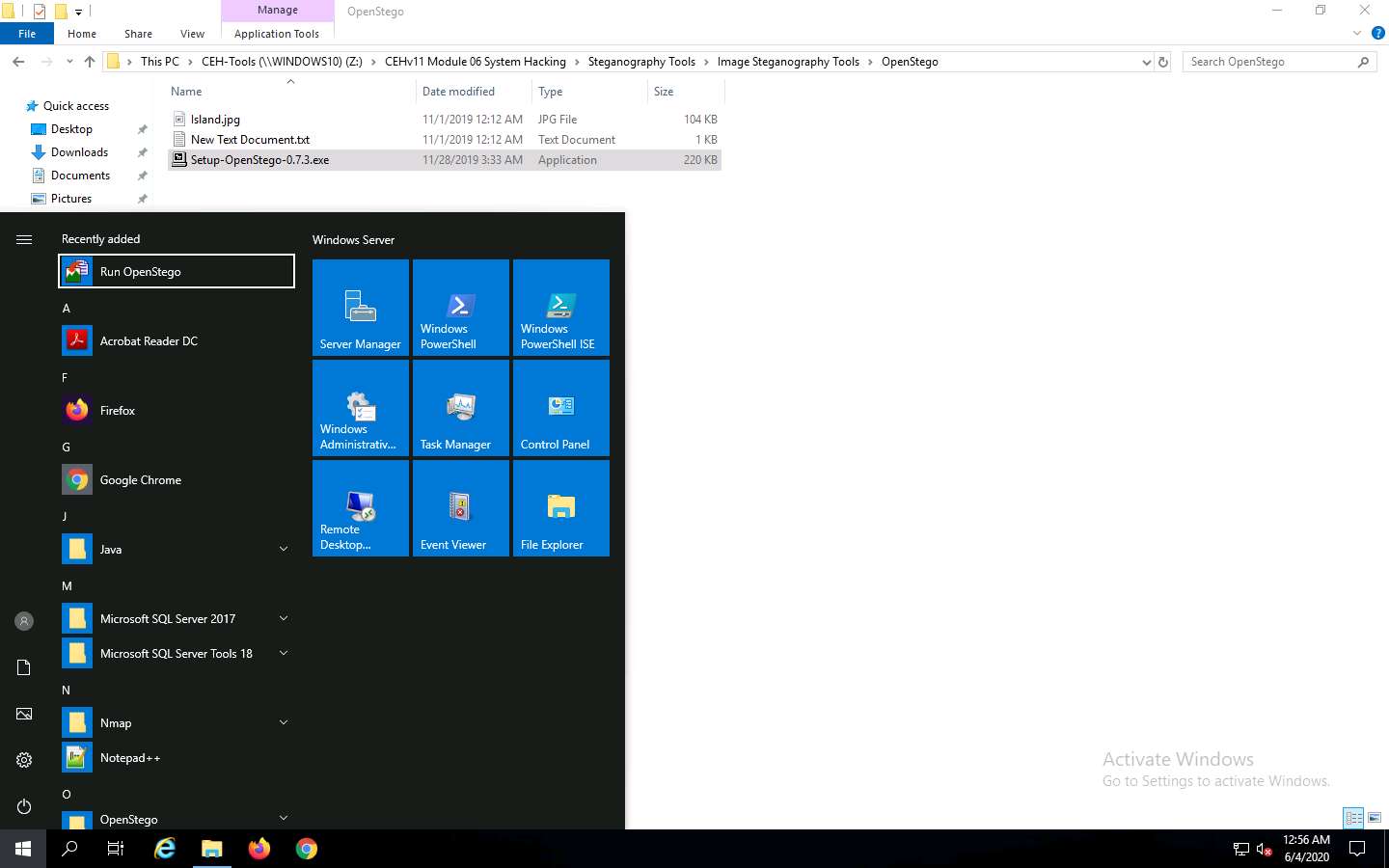Open taskbar Search magnifier

tap(69, 849)
